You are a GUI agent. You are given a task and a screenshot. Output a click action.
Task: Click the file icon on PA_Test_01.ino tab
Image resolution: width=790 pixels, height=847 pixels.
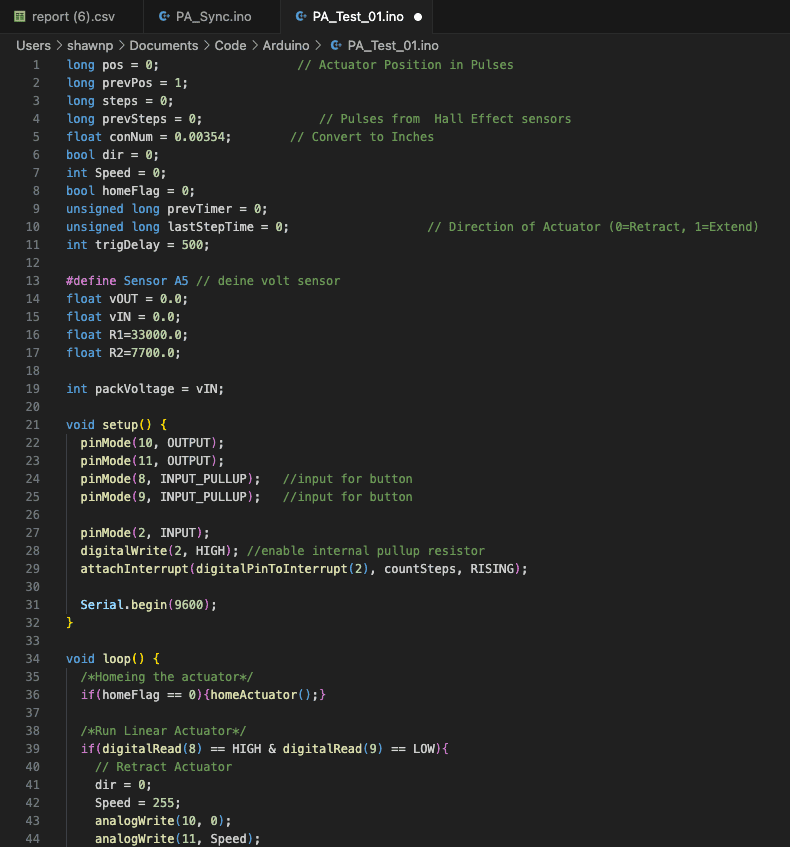[299, 17]
